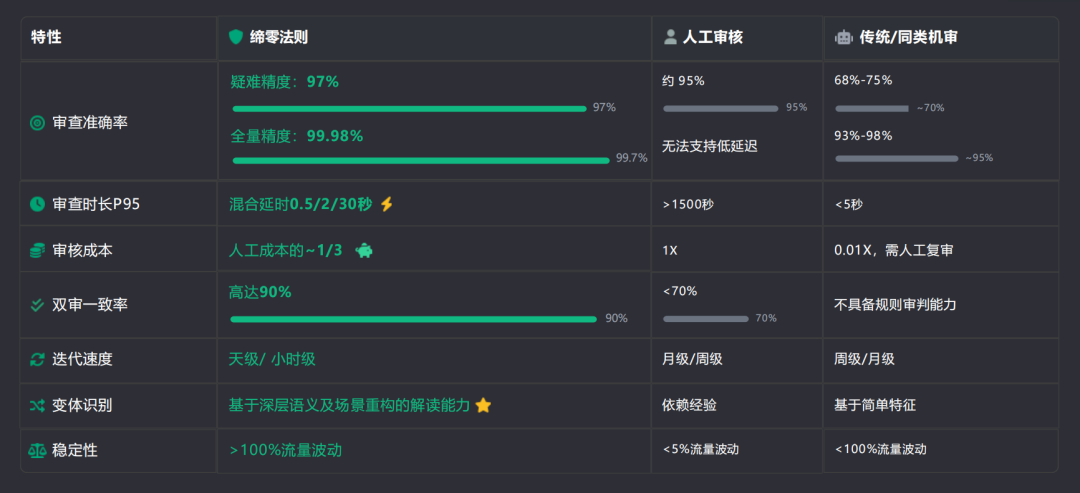Screen dimensions: 1080x493
Task: Click the shuffle icon for 变体识别
Action: 37,405
